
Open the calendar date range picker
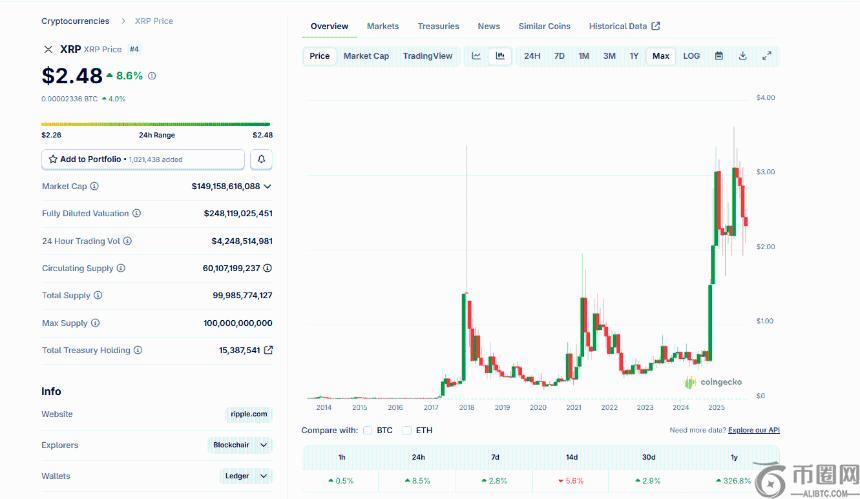coord(718,56)
